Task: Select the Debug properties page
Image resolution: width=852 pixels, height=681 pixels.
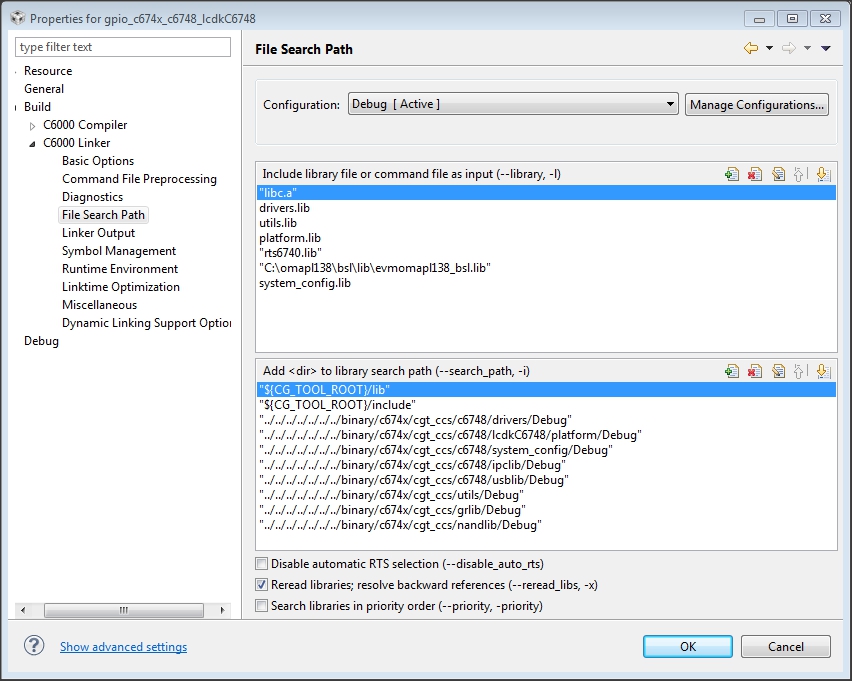Action: (41, 341)
